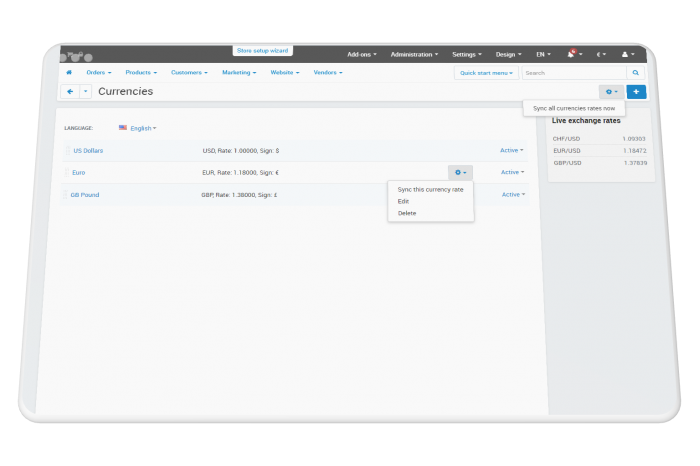700x466 pixels.
Task: Click the GBP rate details text
Action: (239, 195)
